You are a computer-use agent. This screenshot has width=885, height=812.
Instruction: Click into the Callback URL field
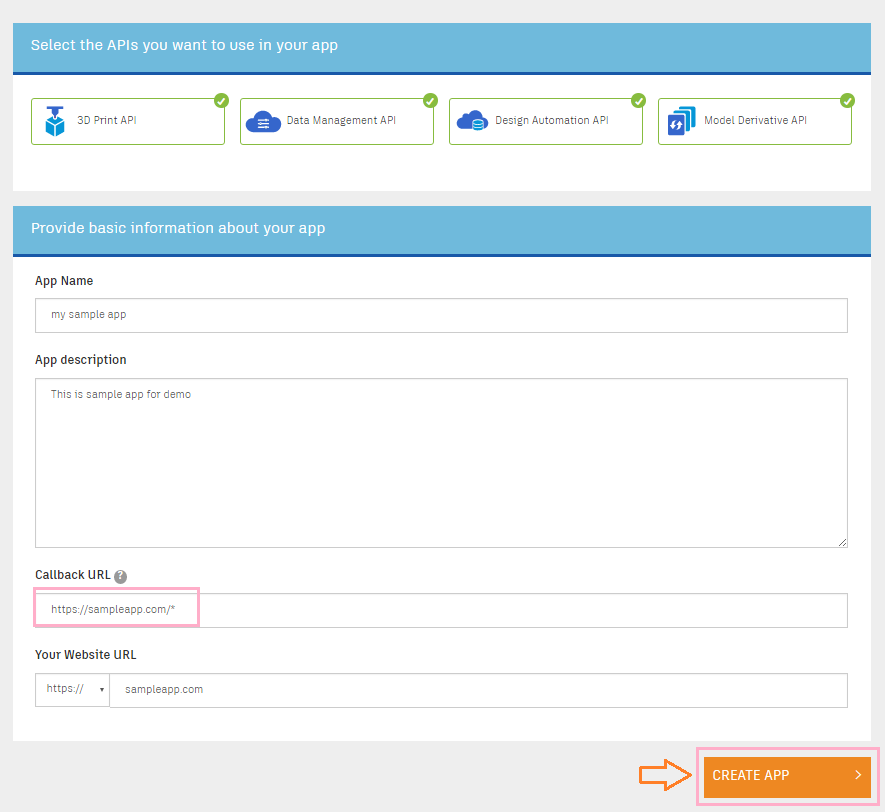click(x=441, y=610)
